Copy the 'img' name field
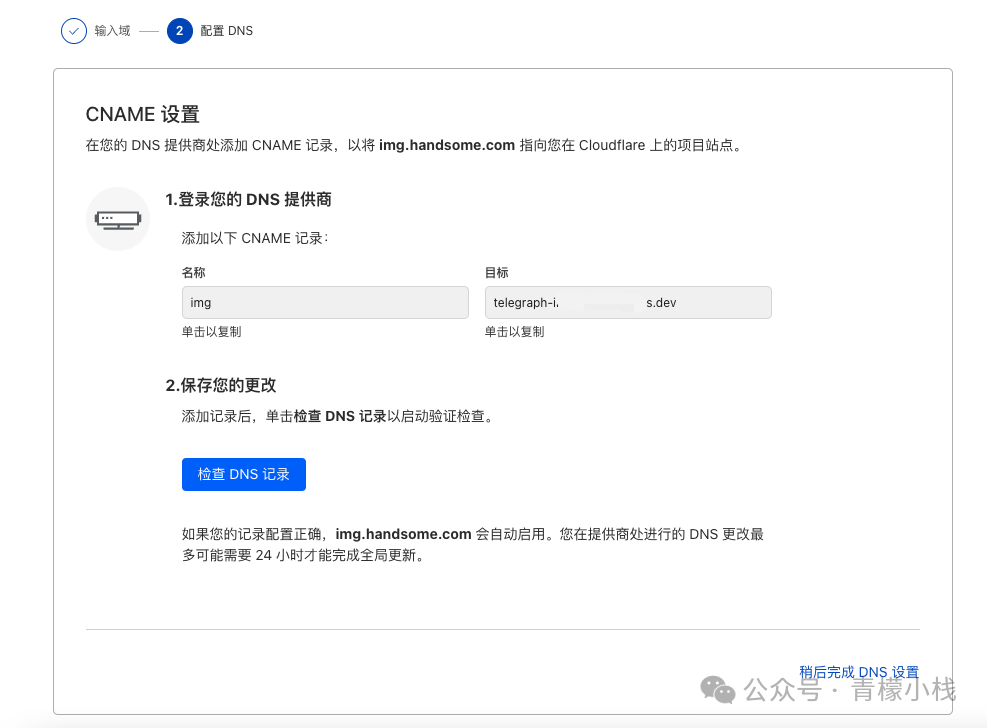The height and width of the screenshot is (728, 987). click(x=325, y=303)
